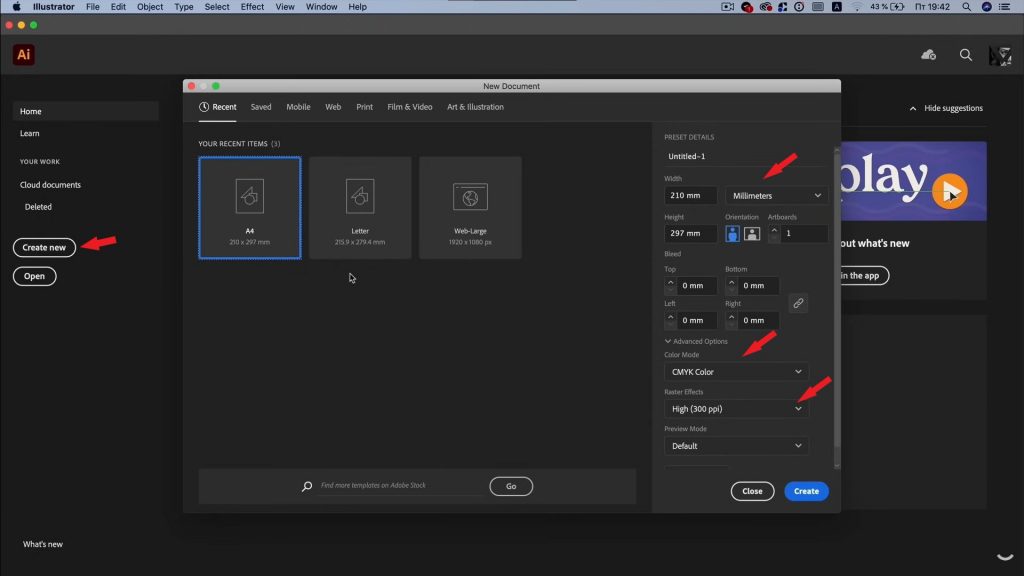
Task: Open the Preview Mode Default dropdown
Action: (736, 446)
